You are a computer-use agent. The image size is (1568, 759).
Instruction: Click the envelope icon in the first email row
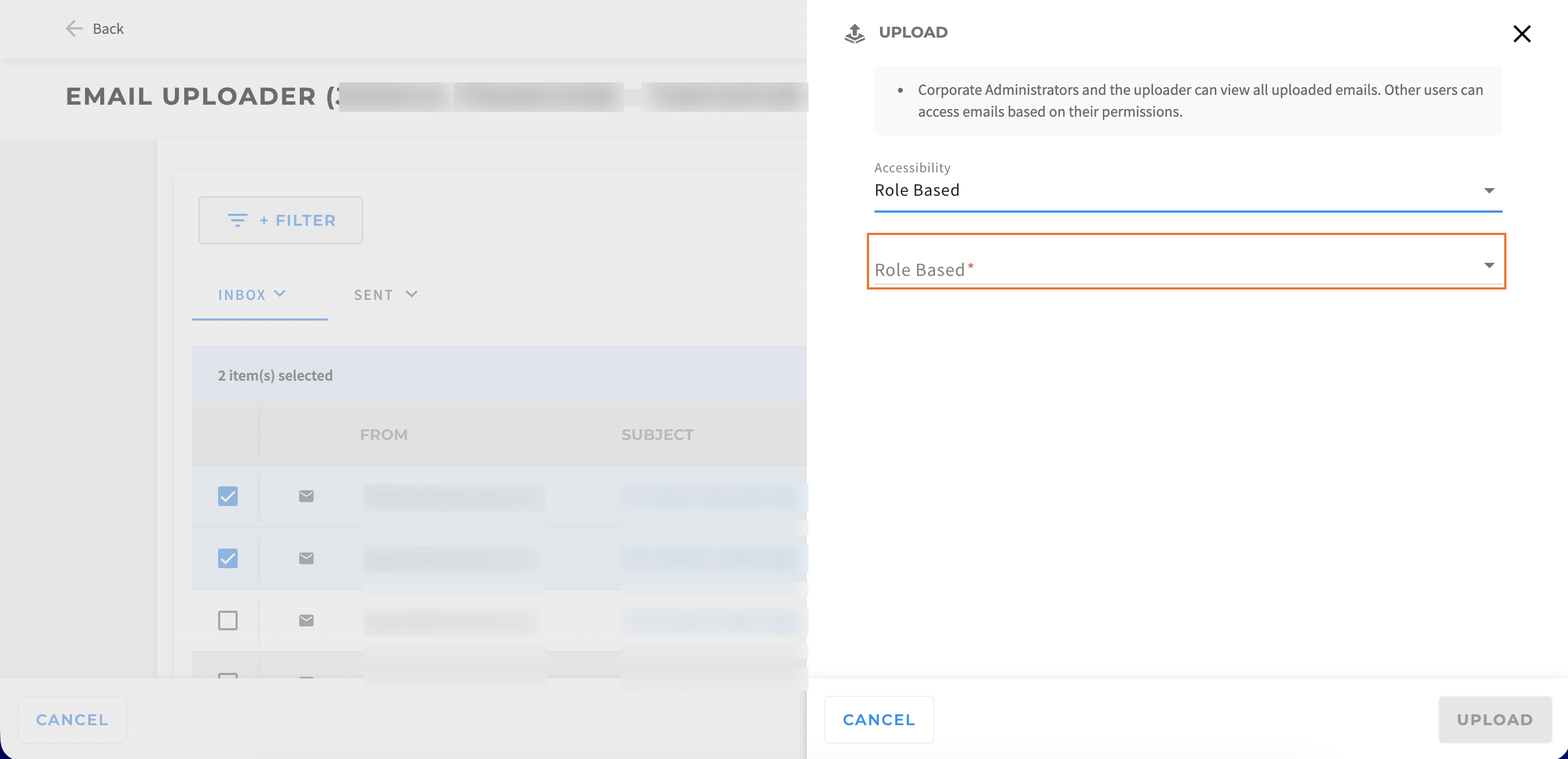(305, 496)
